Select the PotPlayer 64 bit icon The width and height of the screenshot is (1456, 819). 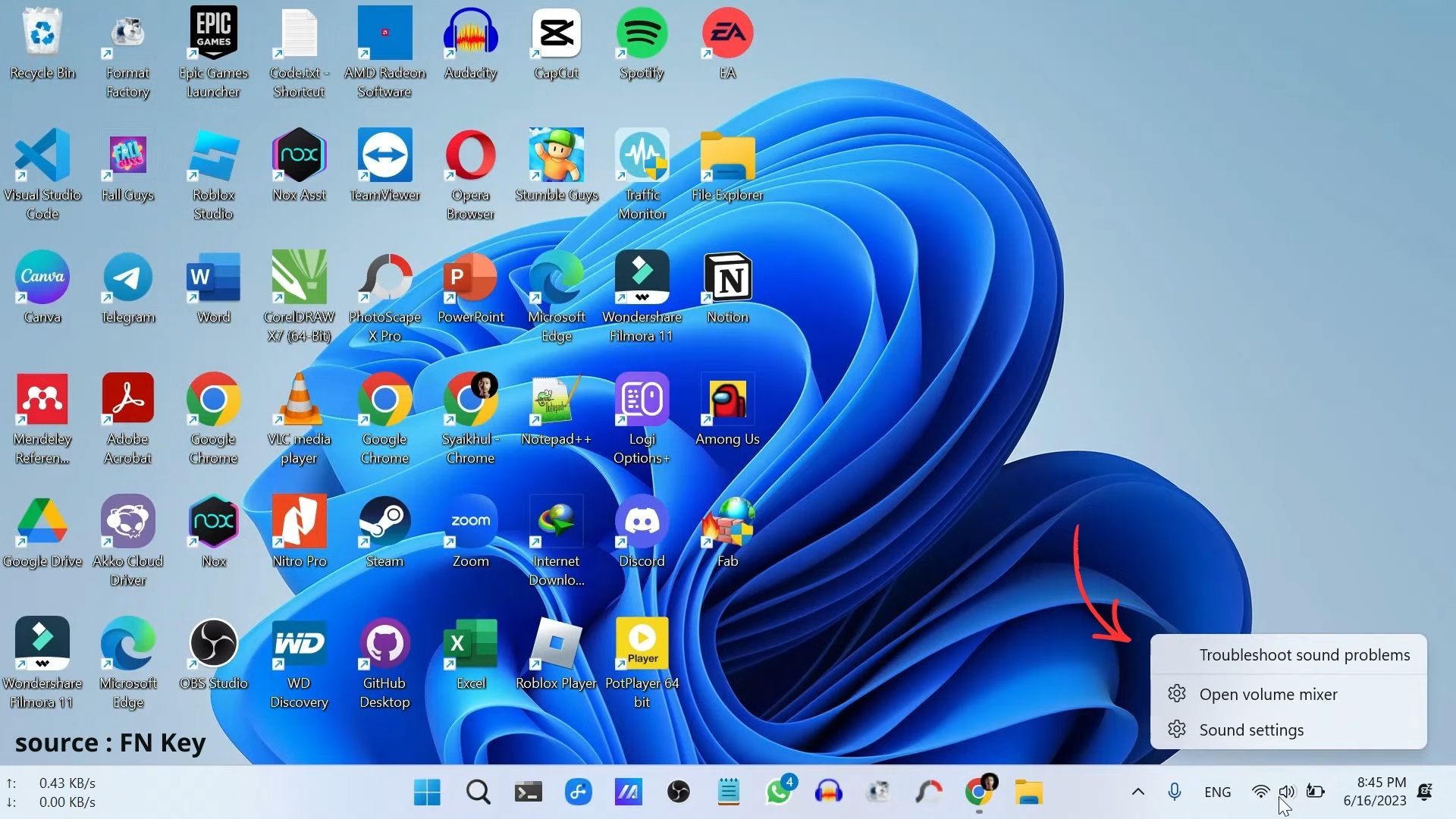pos(642,663)
